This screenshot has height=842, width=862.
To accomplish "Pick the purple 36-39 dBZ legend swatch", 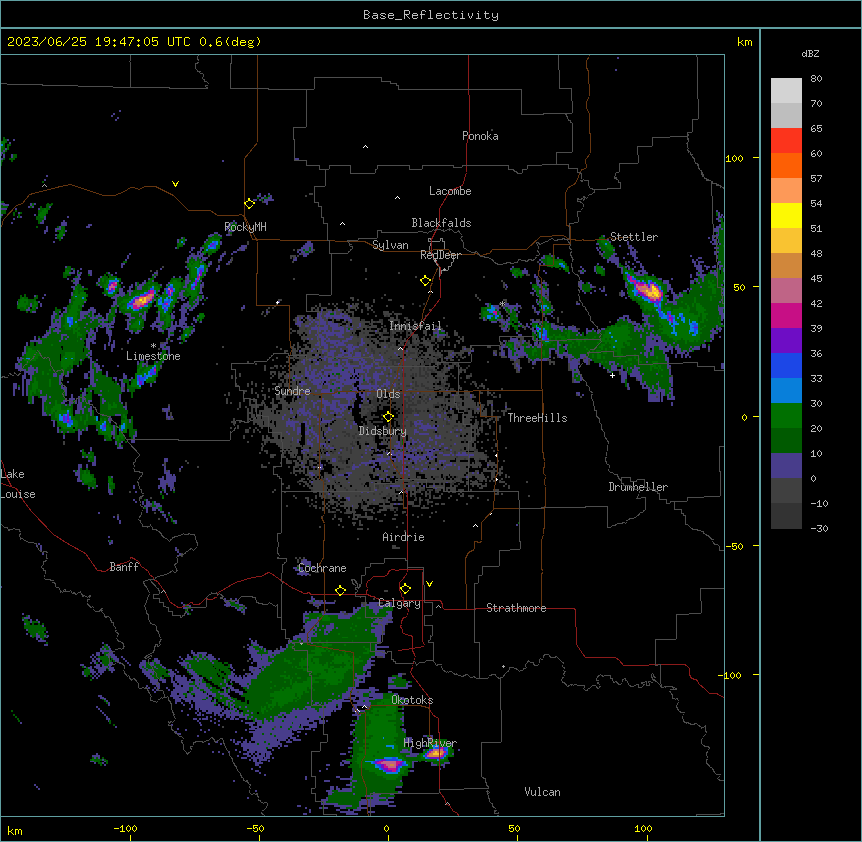I will 786,341.
